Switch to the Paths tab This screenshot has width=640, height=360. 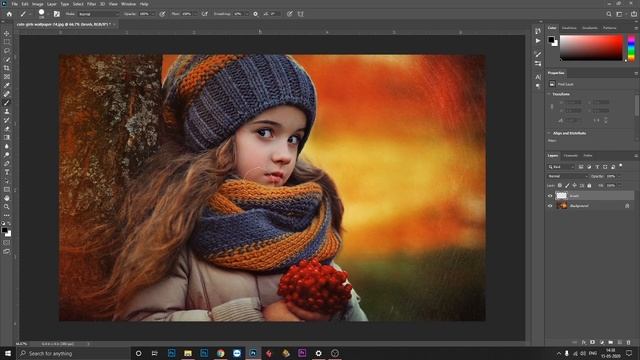pos(588,156)
